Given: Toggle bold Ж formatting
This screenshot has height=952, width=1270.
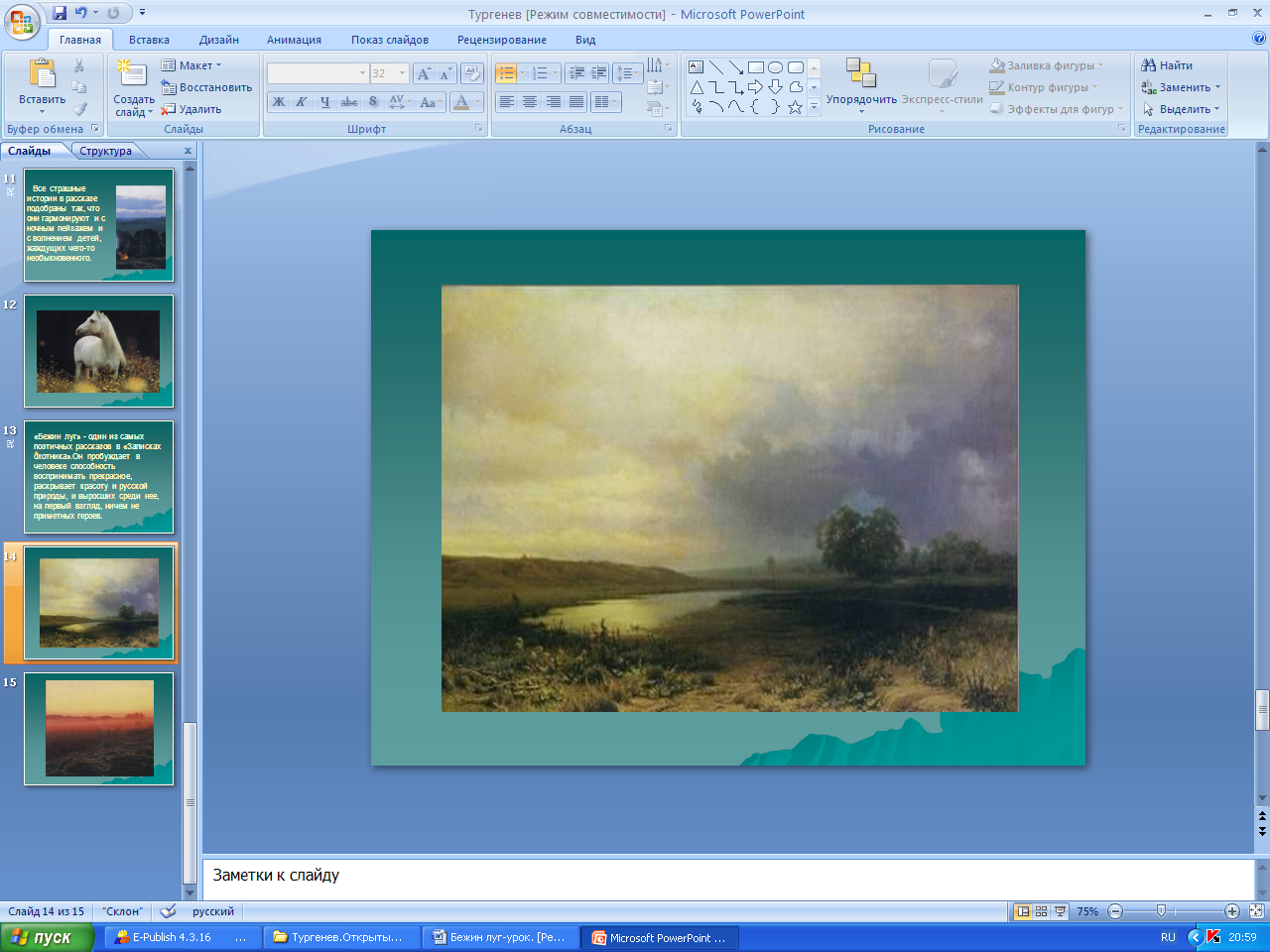Looking at the screenshot, I should click(x=279, y=101).
